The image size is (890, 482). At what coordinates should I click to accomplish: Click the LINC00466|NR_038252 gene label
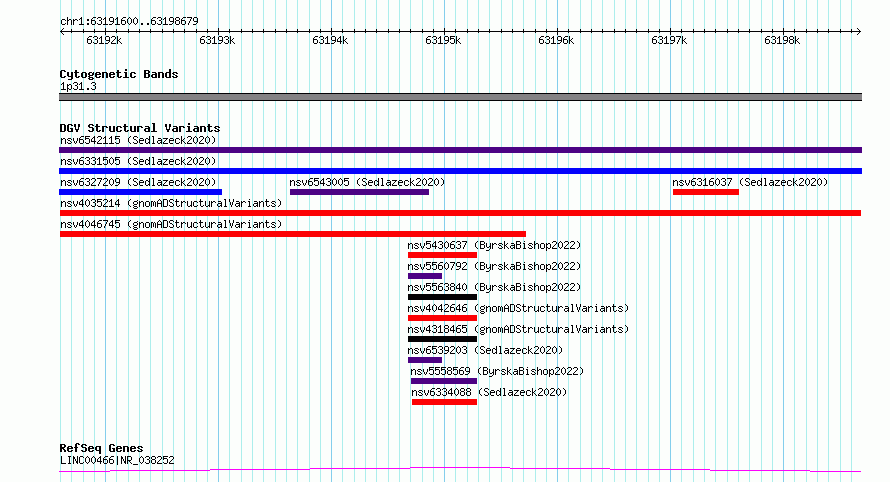117,460
